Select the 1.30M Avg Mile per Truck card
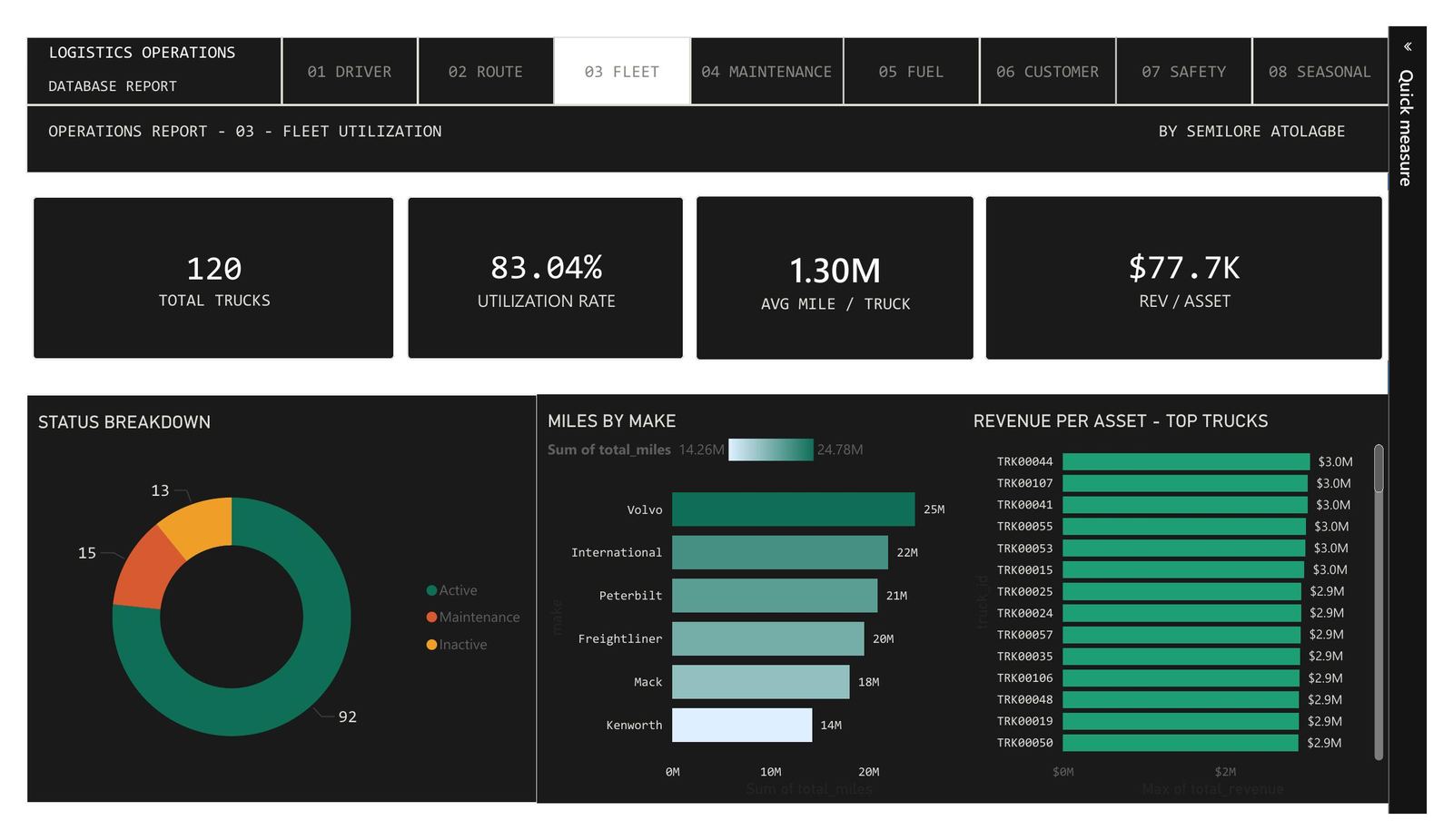 tap(835, 278)
